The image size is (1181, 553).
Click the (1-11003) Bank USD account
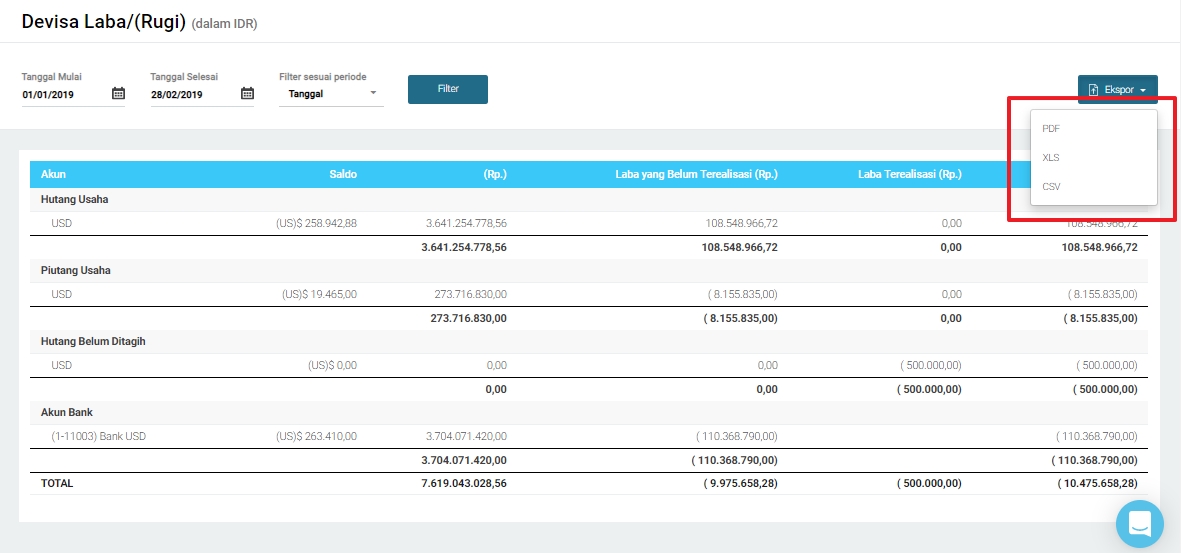(99, 436)
